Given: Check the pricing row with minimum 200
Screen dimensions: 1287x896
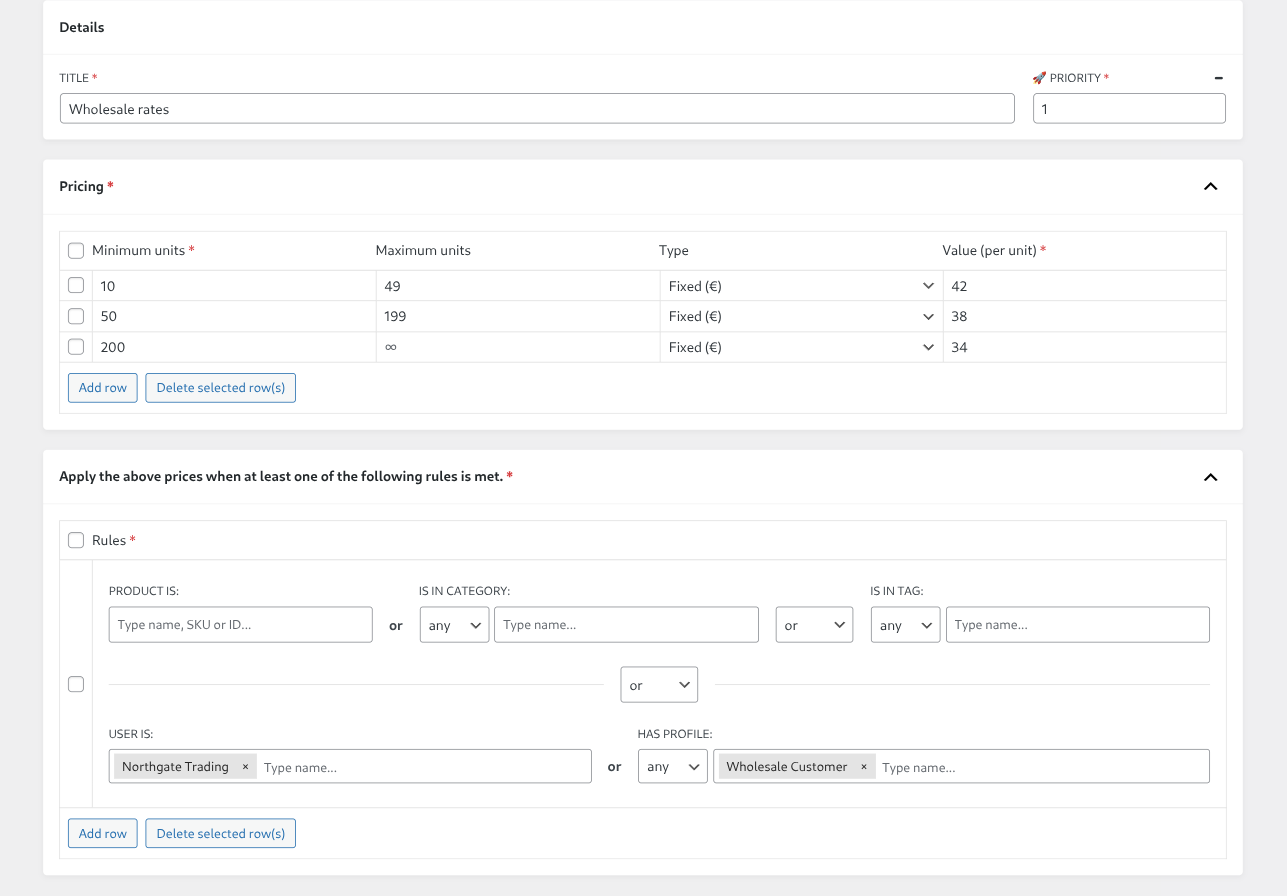Looking at the screenshot, I should (76, 347).
